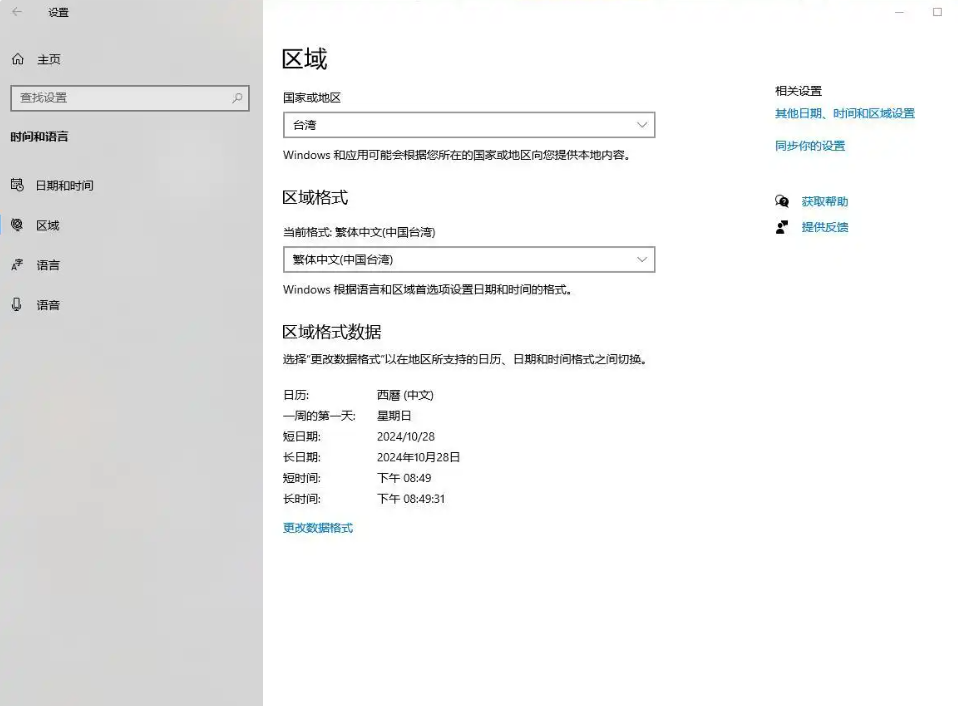Click the back arrow icon in title bar

(x=17, y=12)
